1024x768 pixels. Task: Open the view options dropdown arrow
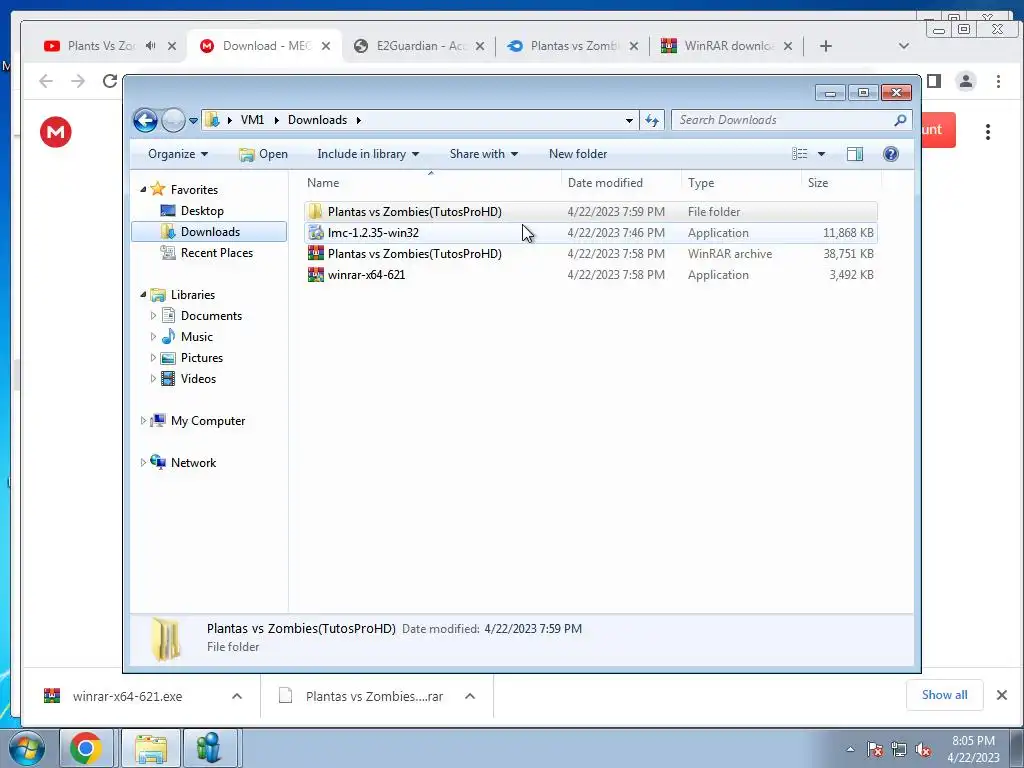pyautogui.click(x=822, y=154)
